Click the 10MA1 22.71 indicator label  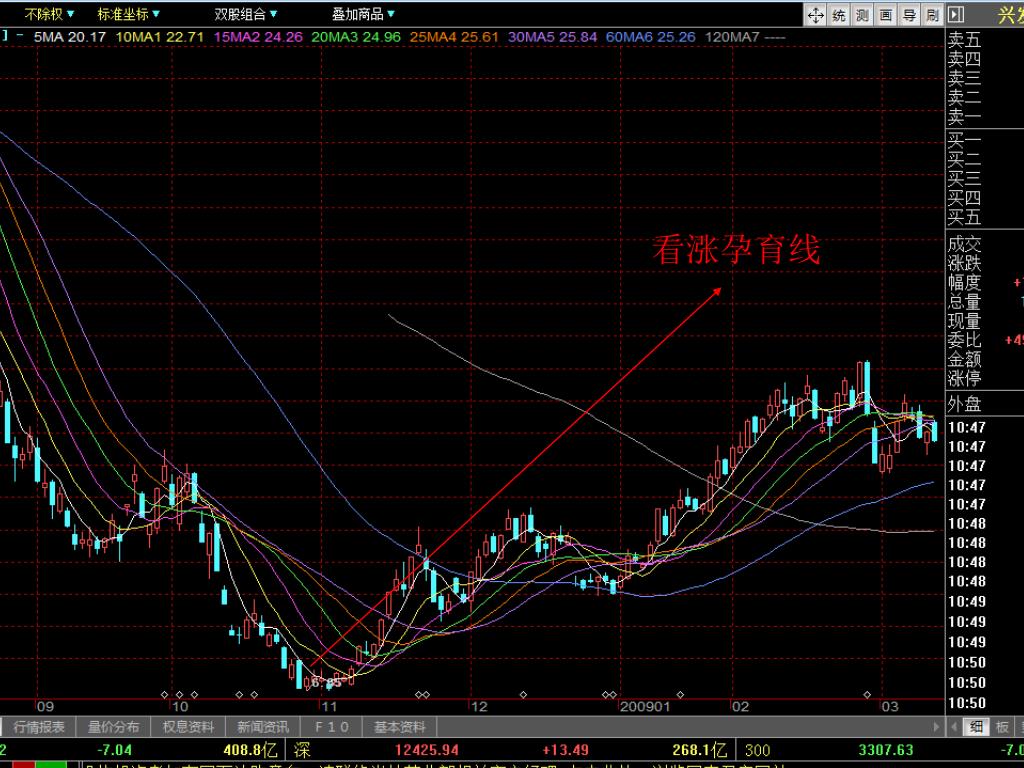pyautogui.click(x=160, y=37)
